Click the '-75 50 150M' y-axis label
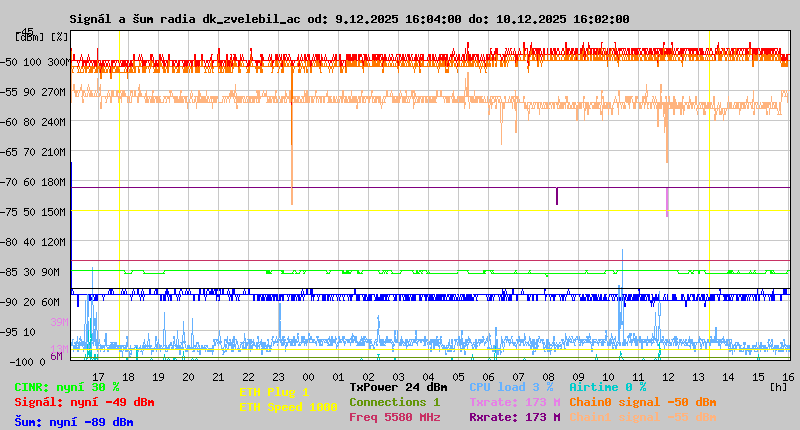 click(x=34, y=212)
